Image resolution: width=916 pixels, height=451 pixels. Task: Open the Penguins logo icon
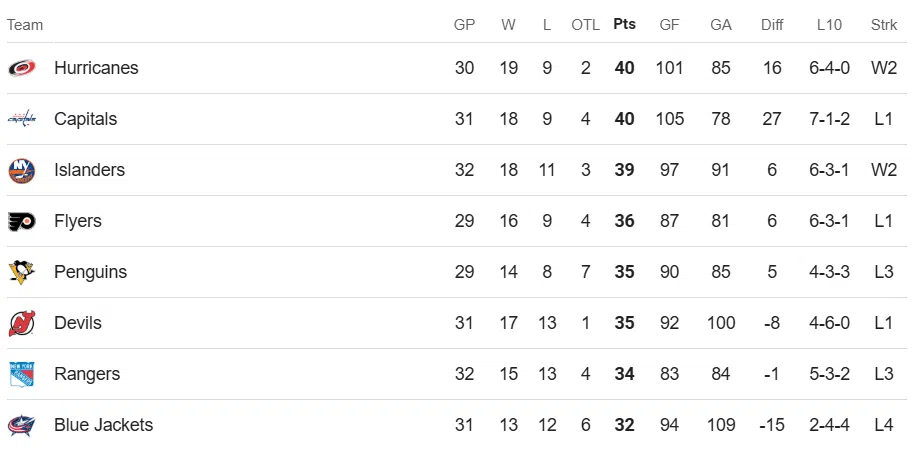click(x=22, y=272)
